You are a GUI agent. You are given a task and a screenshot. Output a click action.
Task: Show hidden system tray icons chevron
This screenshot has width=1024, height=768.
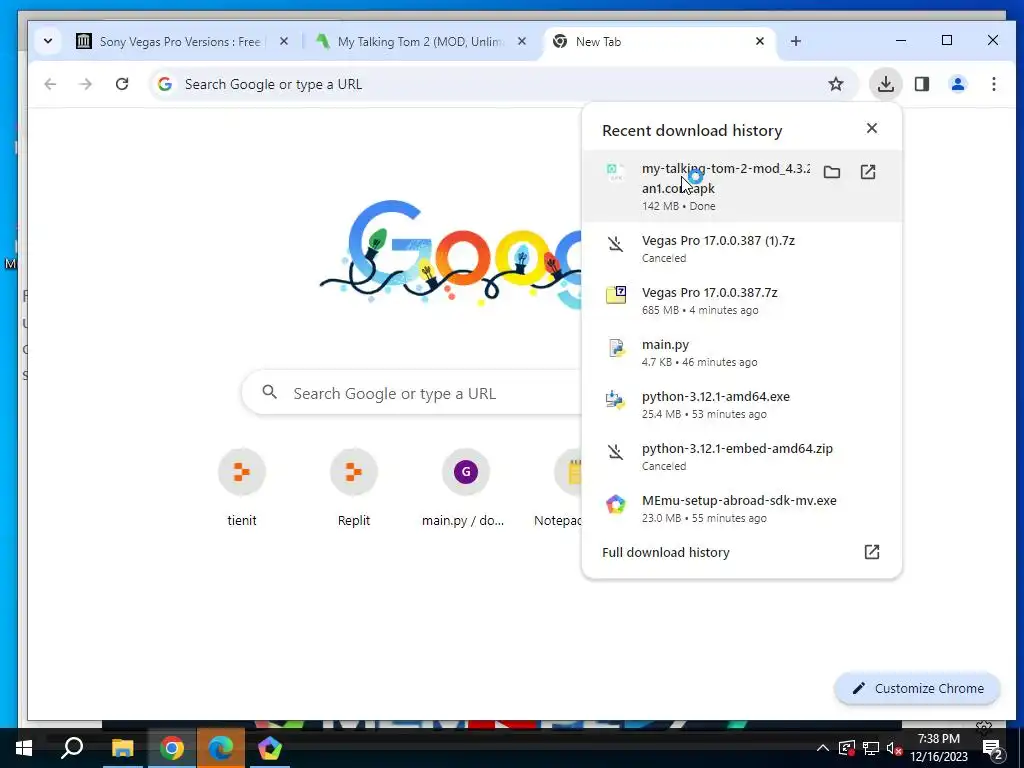(823, 748)
